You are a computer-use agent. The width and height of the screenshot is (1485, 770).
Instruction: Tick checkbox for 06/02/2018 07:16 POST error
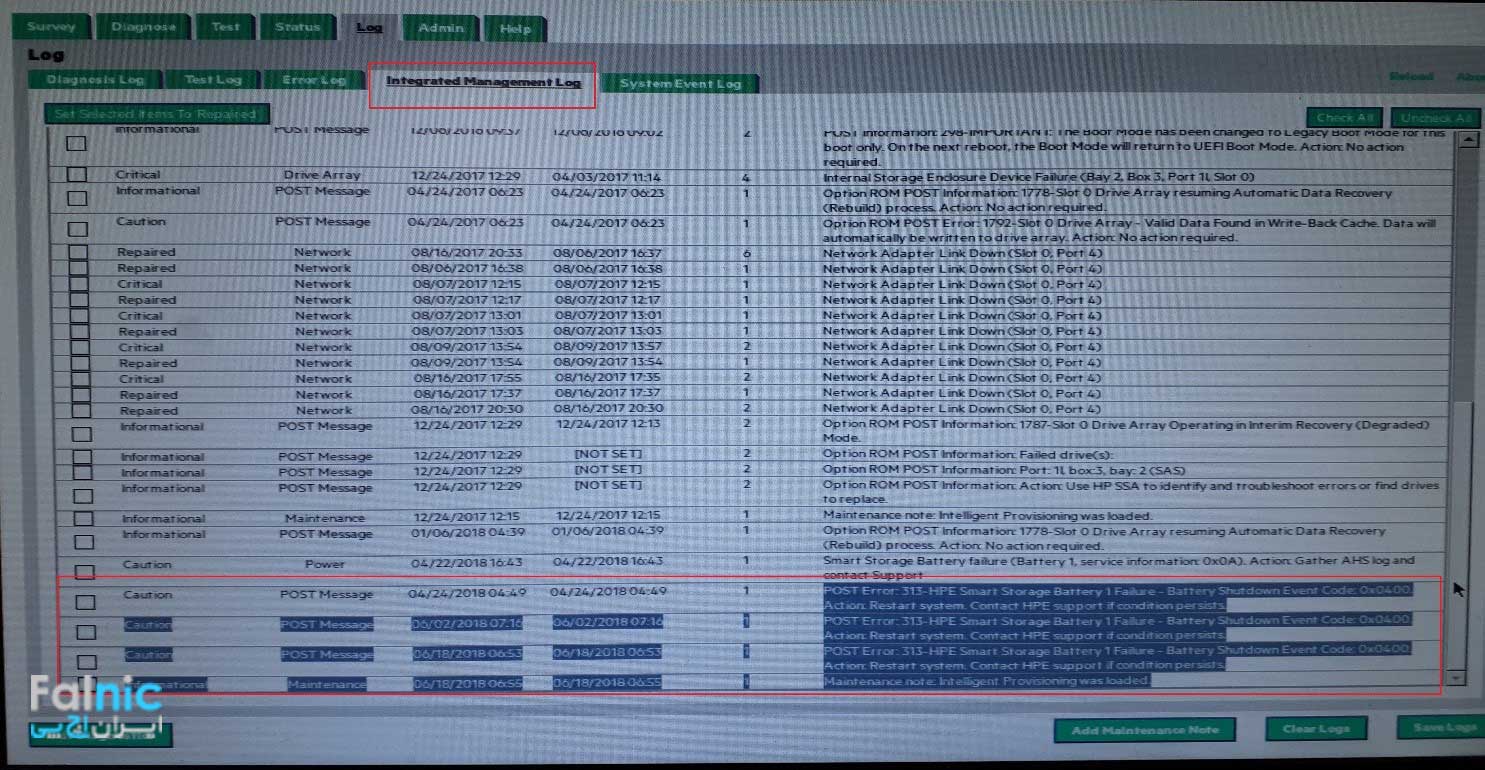pos(86,632)
